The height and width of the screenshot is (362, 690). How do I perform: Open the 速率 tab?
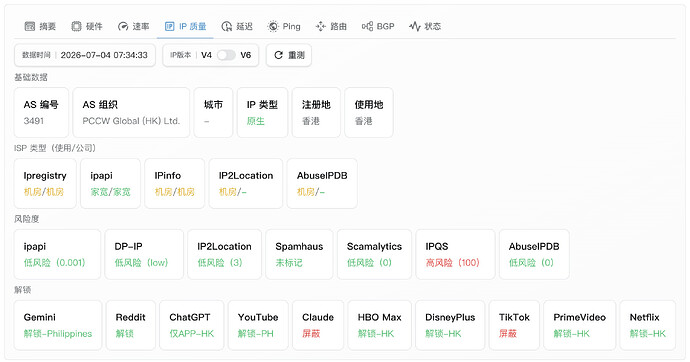click(x=133, y=26)
